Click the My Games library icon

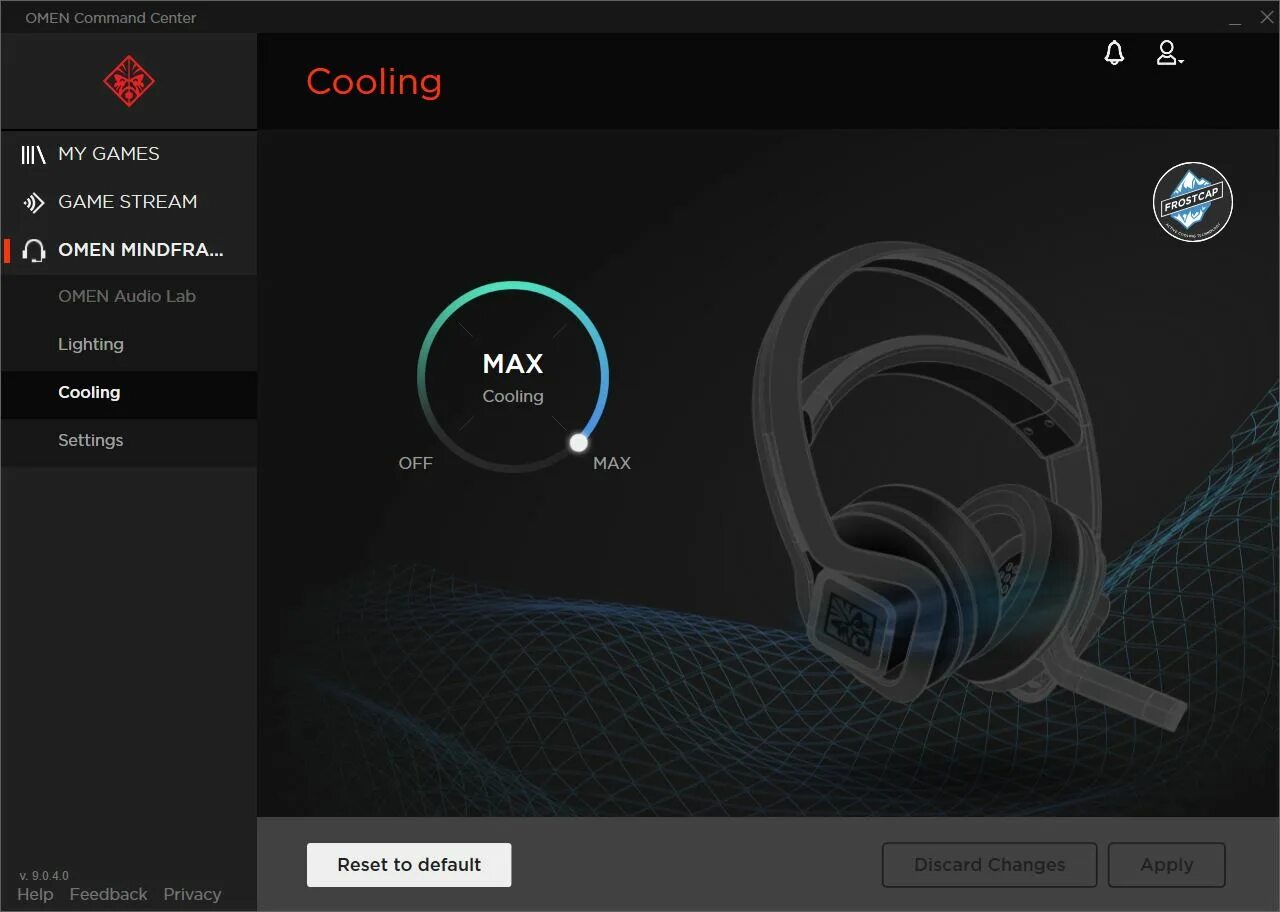(x=34, y=154)
